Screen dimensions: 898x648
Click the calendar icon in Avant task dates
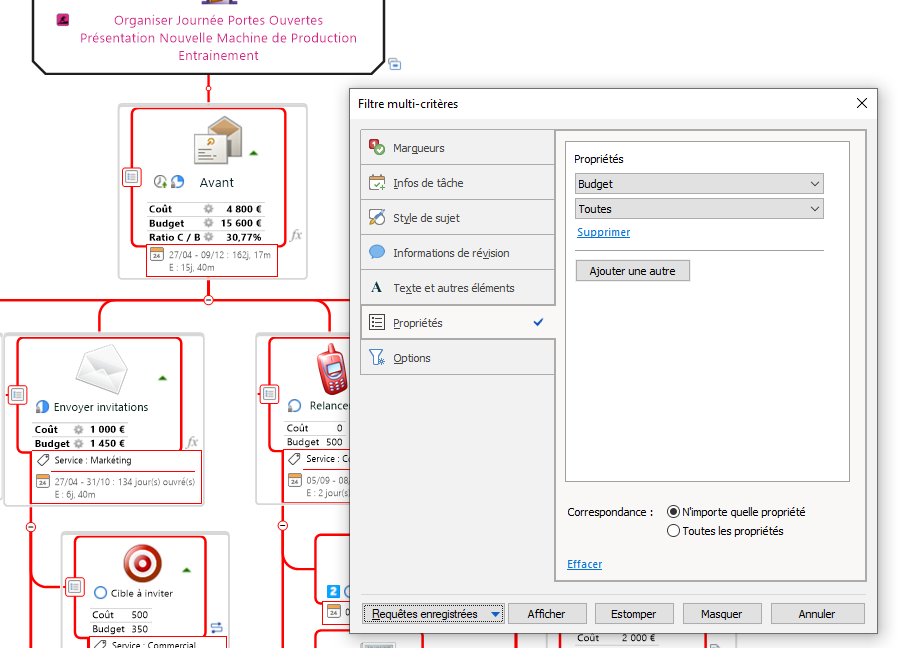(x=157, y=255)
